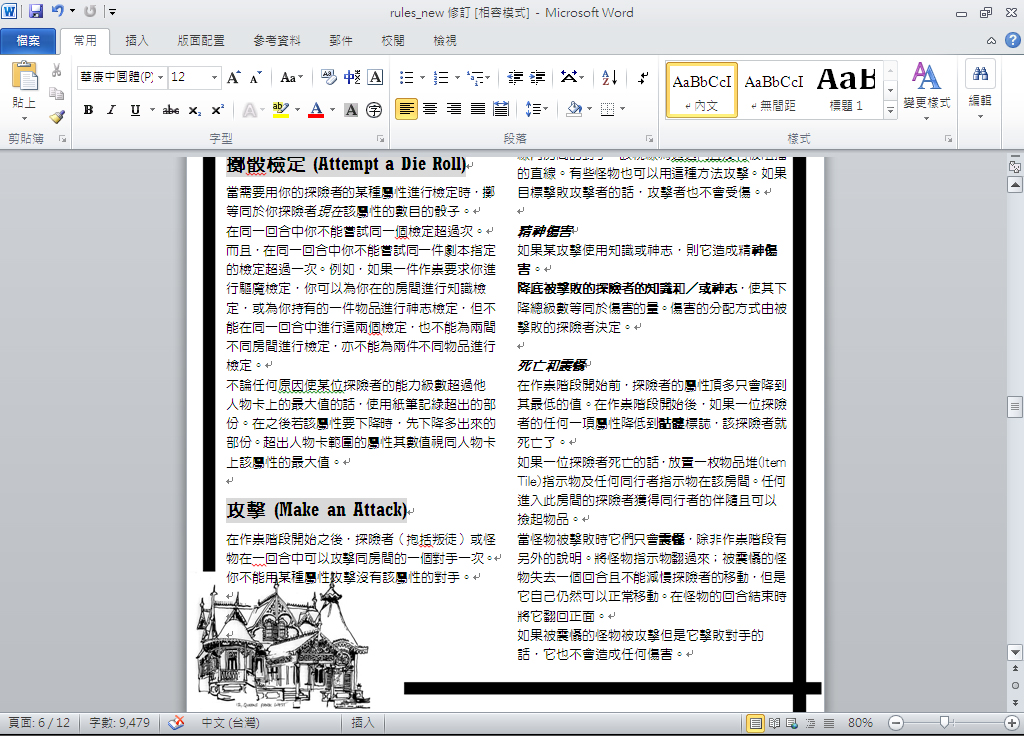The width and height of the screenshot is (1024, 736).
Task: Toggle Italic formatting
Action: click(x=112, y=110)
